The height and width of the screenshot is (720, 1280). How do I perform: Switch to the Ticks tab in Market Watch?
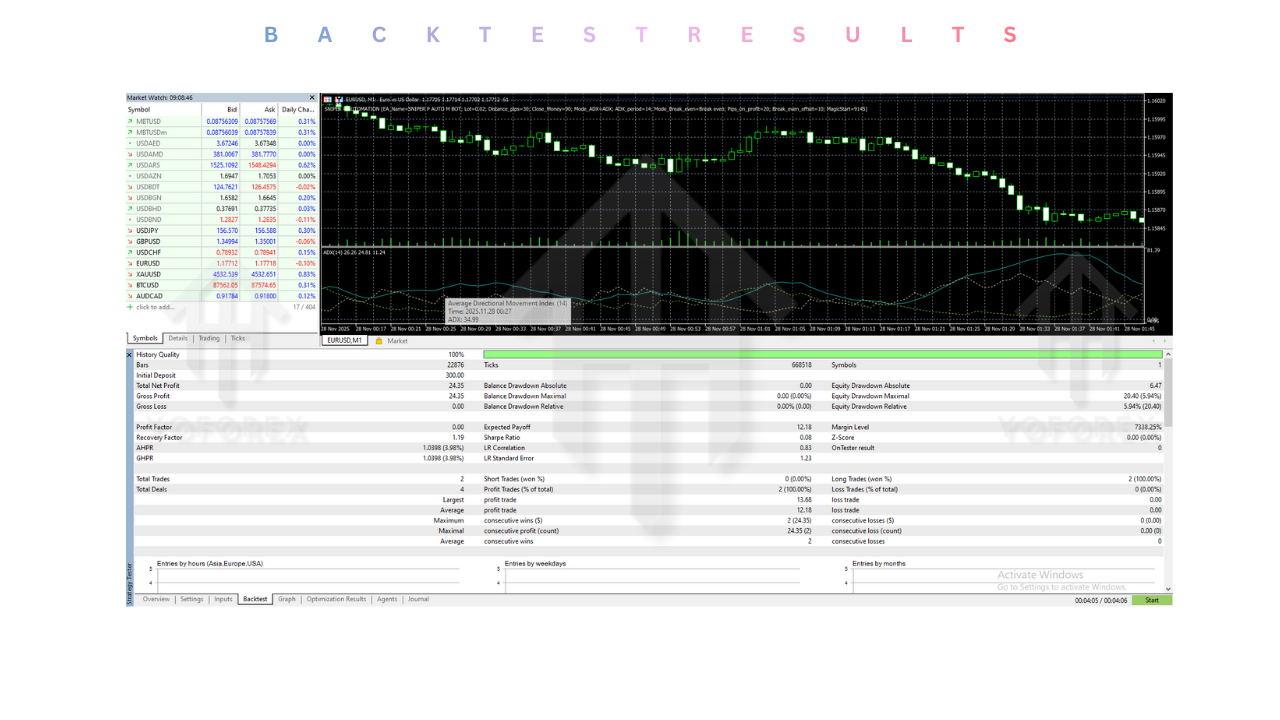point(237,338)
